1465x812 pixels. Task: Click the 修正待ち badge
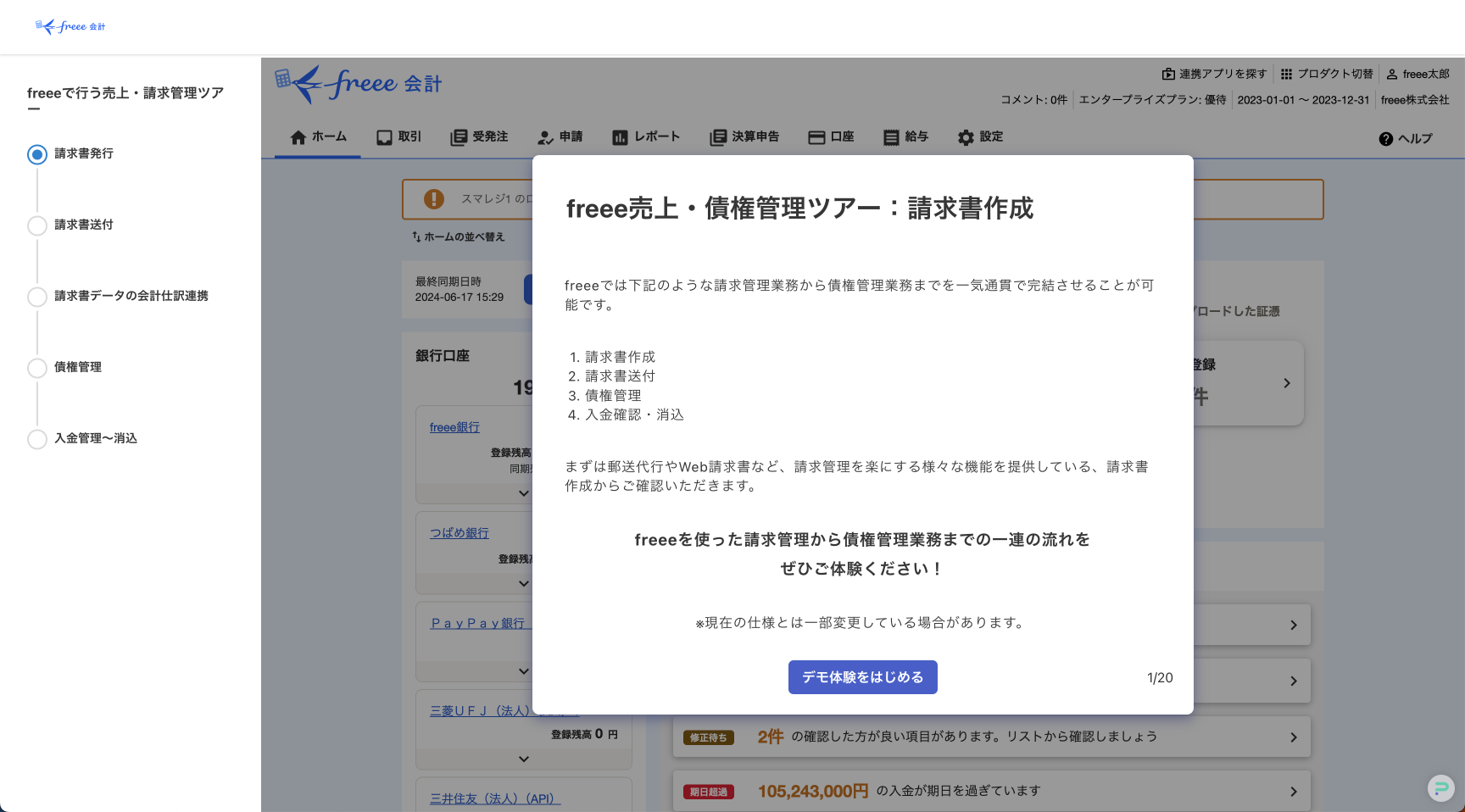(x=709, y=737)
